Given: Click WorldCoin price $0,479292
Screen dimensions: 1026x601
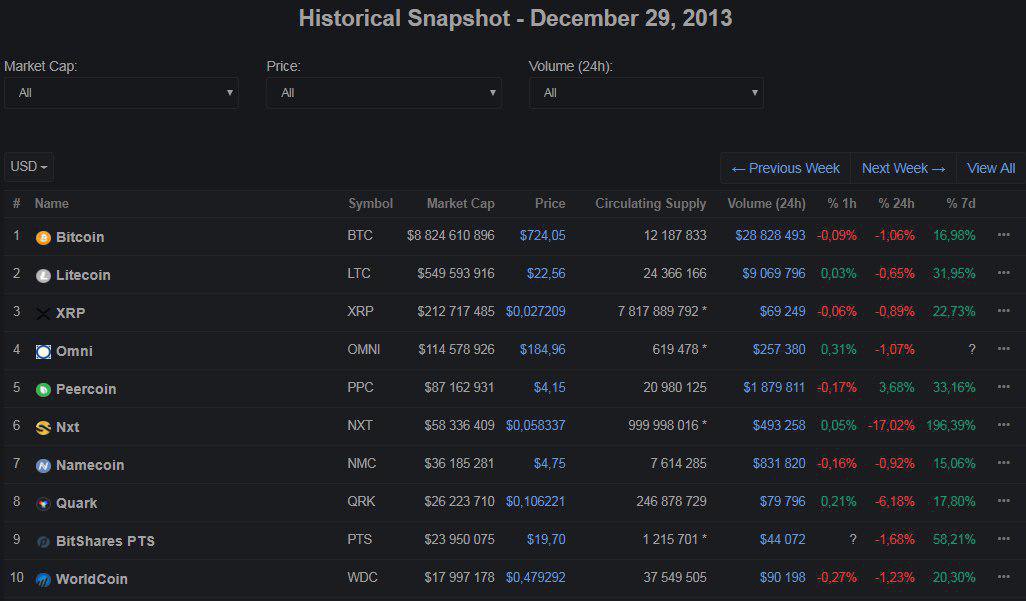Looking at the screenshot, I should point(535,577).
